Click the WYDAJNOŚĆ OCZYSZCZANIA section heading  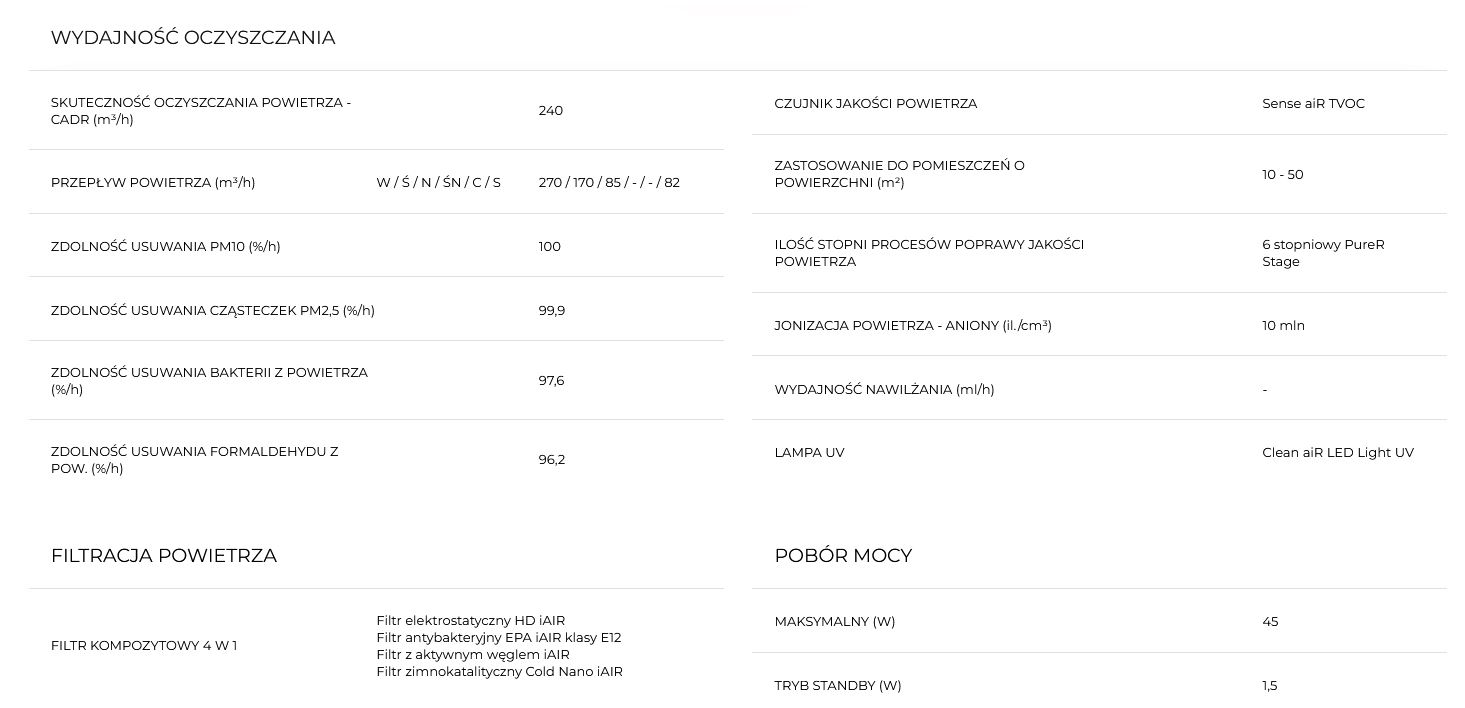tap(192, 38)
